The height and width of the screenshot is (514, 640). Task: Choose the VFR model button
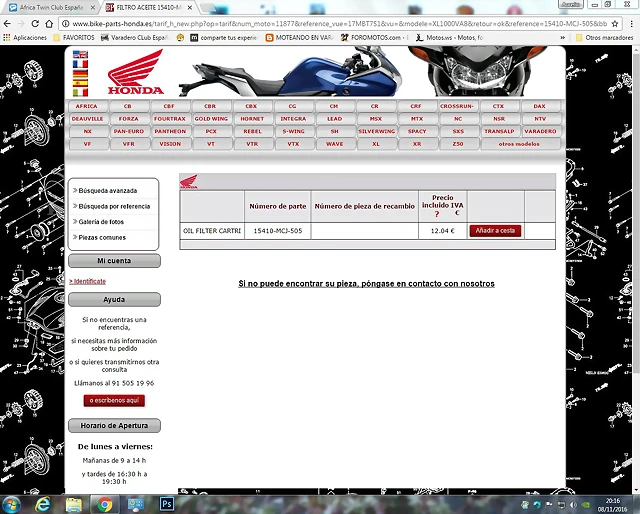pos(129,144)
